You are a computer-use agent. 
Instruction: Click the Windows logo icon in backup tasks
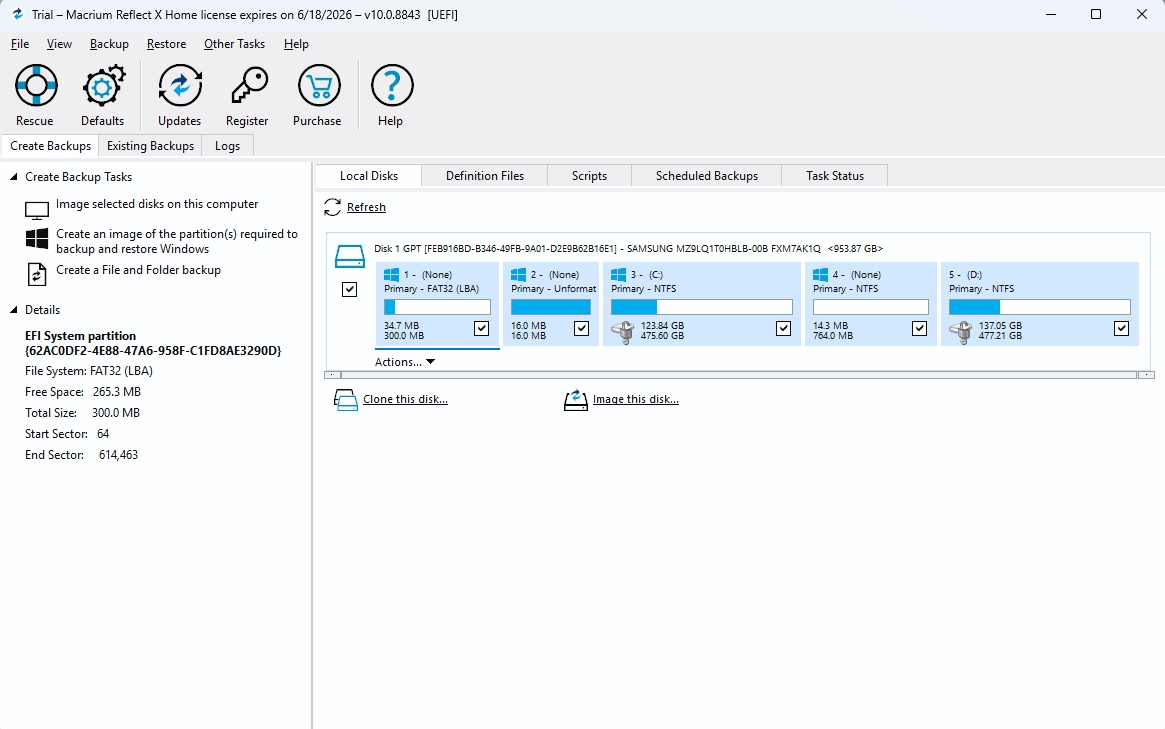click(x=36, y=239)
